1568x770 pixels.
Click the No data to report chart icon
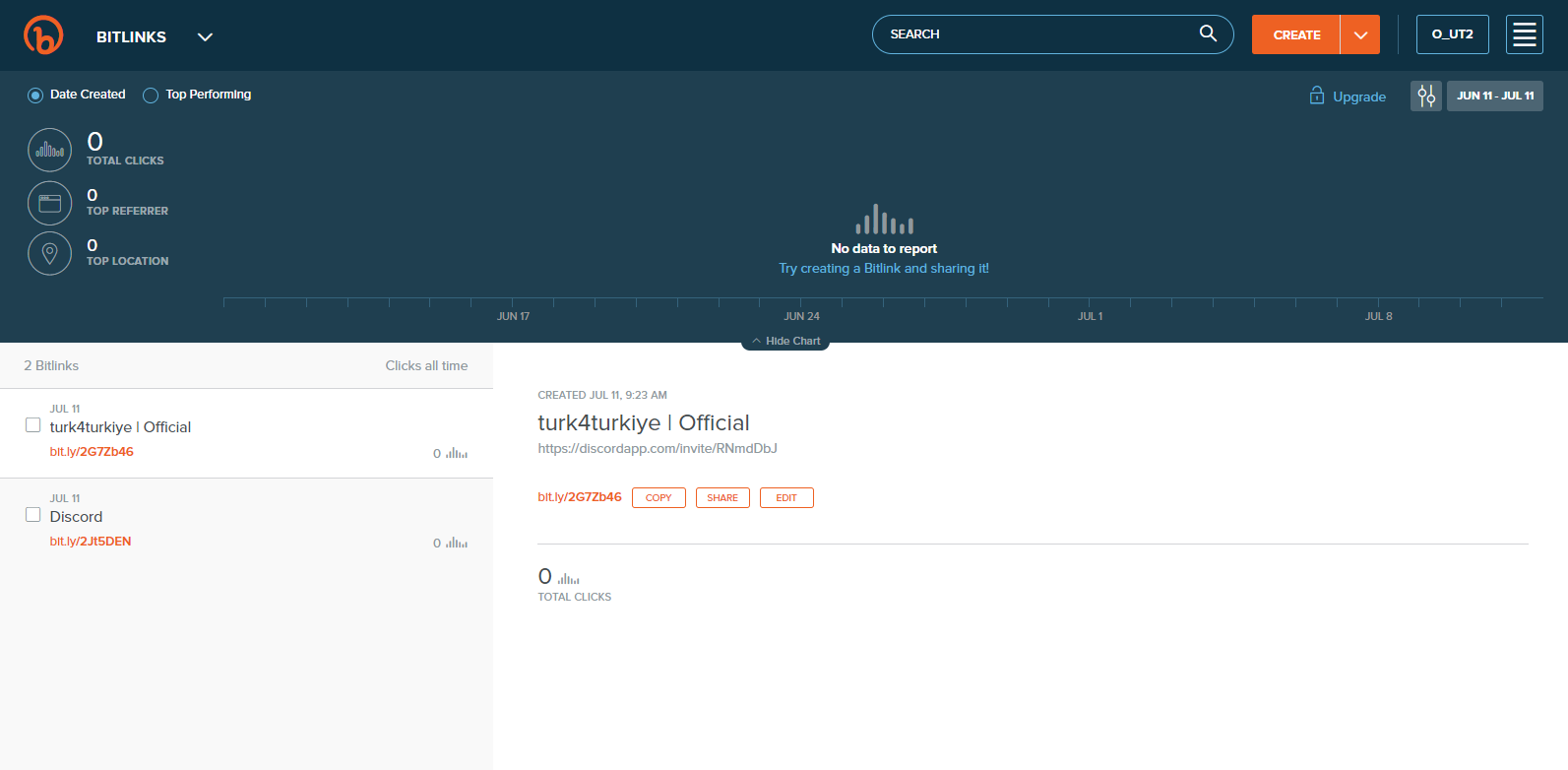[x=884, y=220]
